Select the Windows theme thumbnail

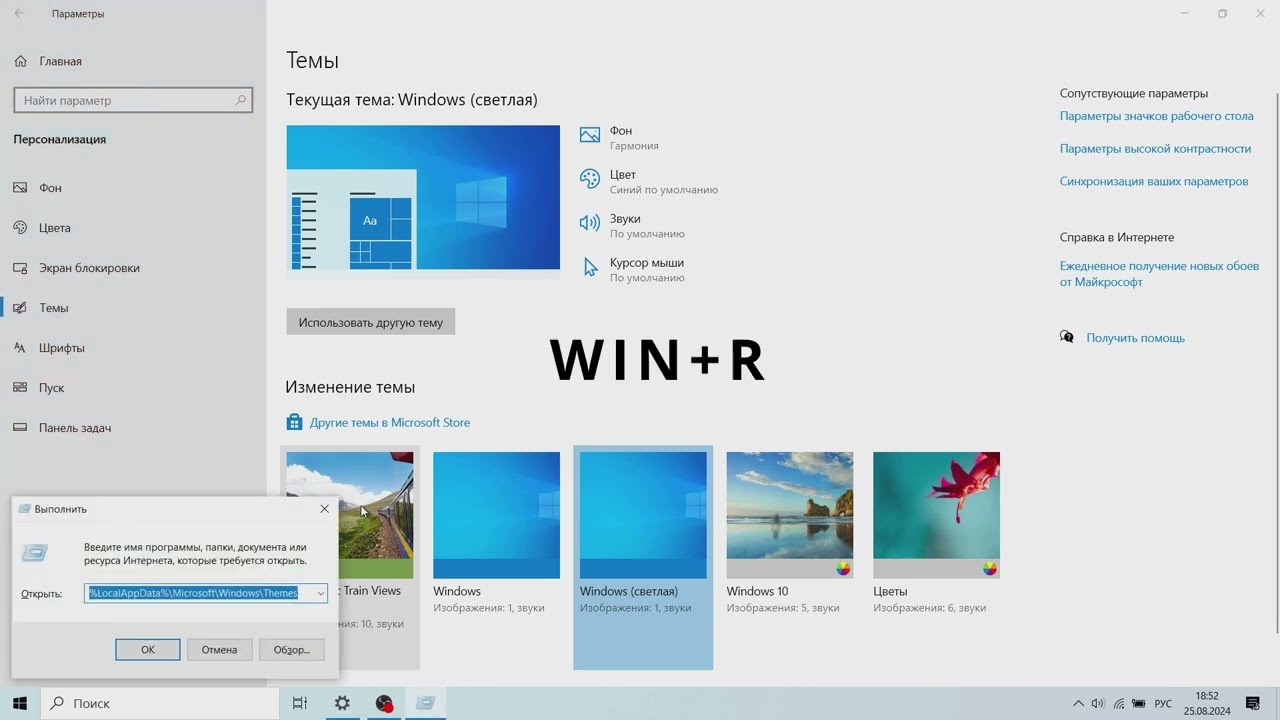[x=496, y=515]
